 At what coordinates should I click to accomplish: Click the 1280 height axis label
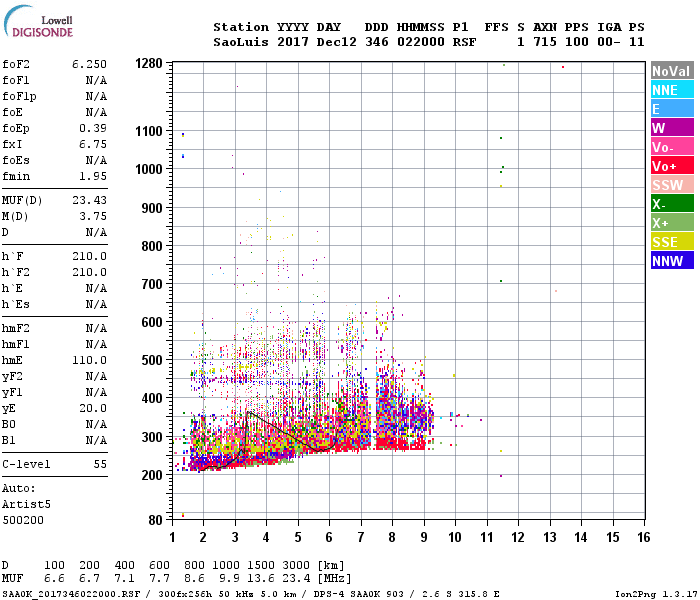point(149,63)
